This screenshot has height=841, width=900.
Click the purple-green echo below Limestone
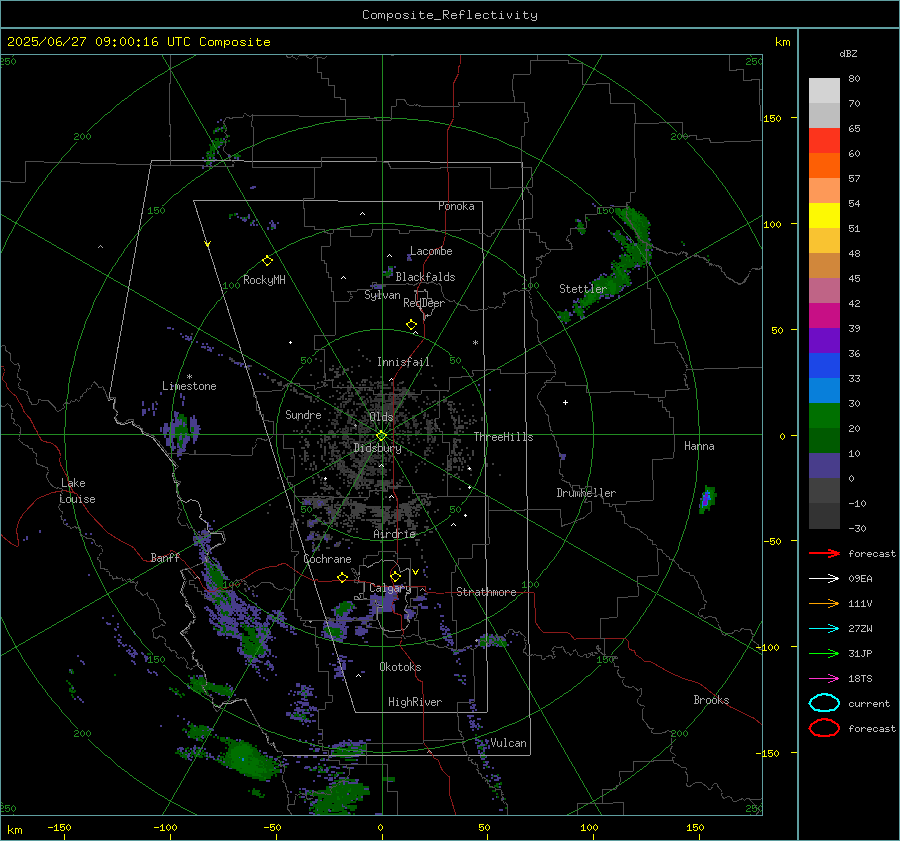181,432
